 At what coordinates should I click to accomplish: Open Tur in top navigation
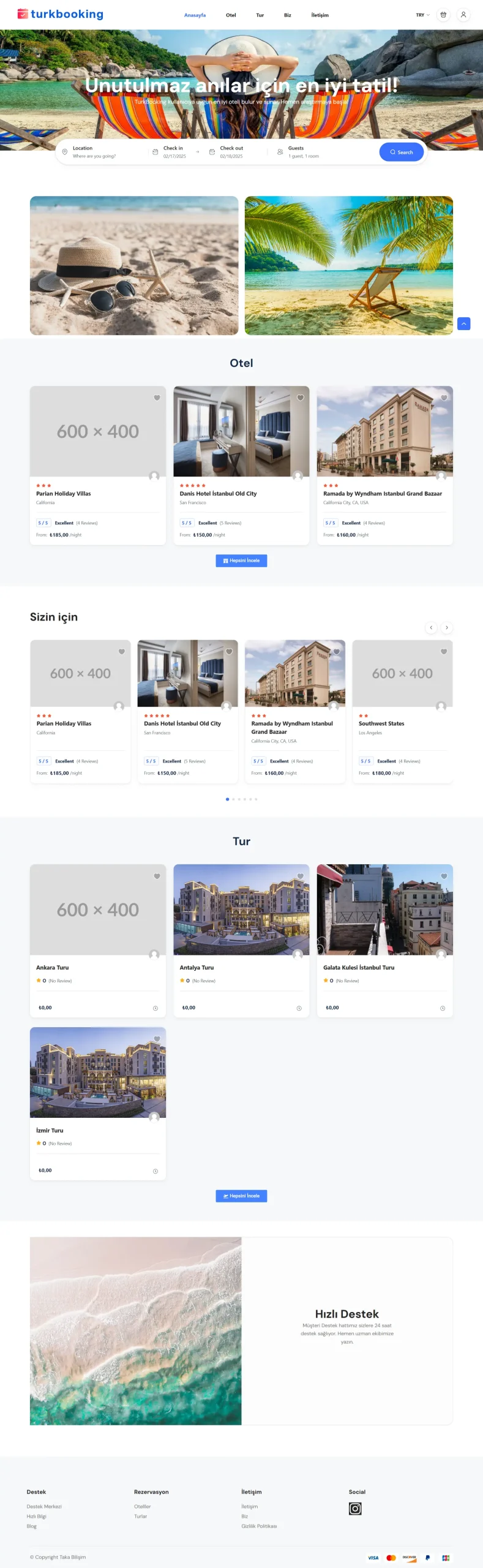coord(260,15)
